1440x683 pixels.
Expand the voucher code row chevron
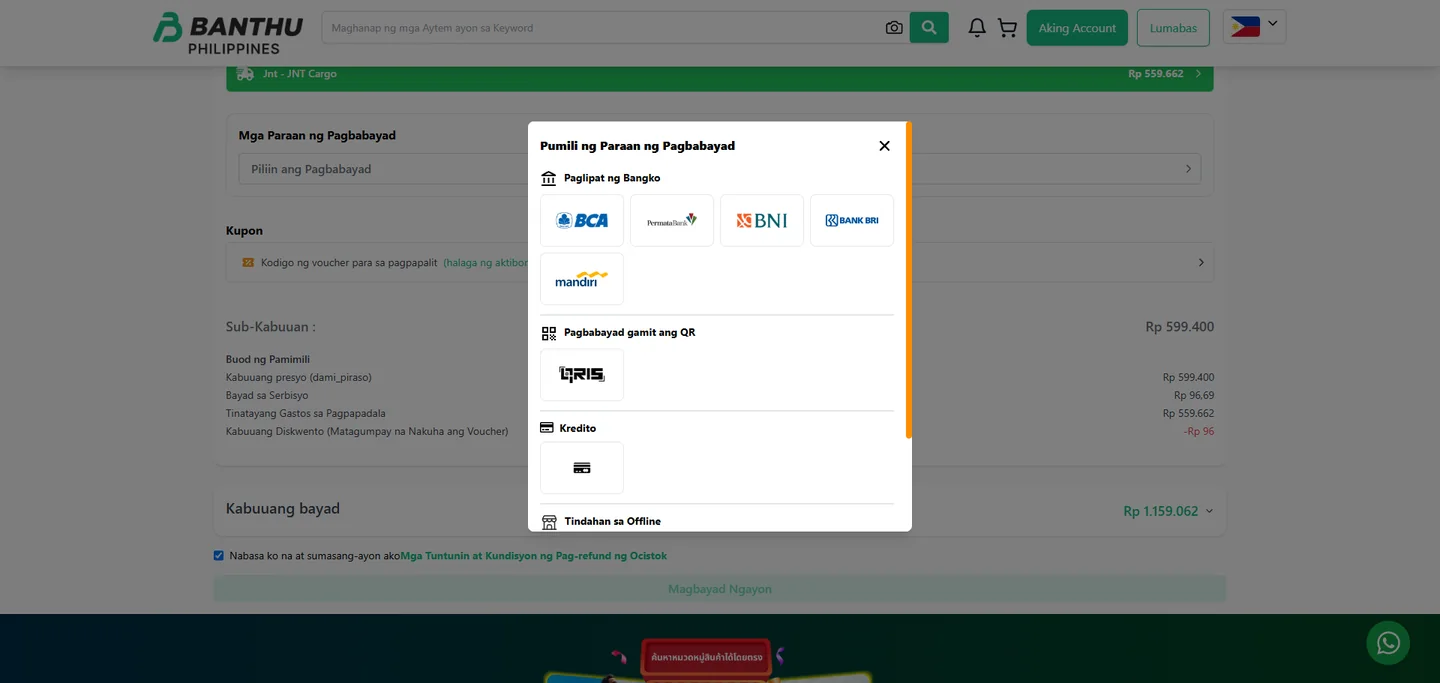point(1201,263)
